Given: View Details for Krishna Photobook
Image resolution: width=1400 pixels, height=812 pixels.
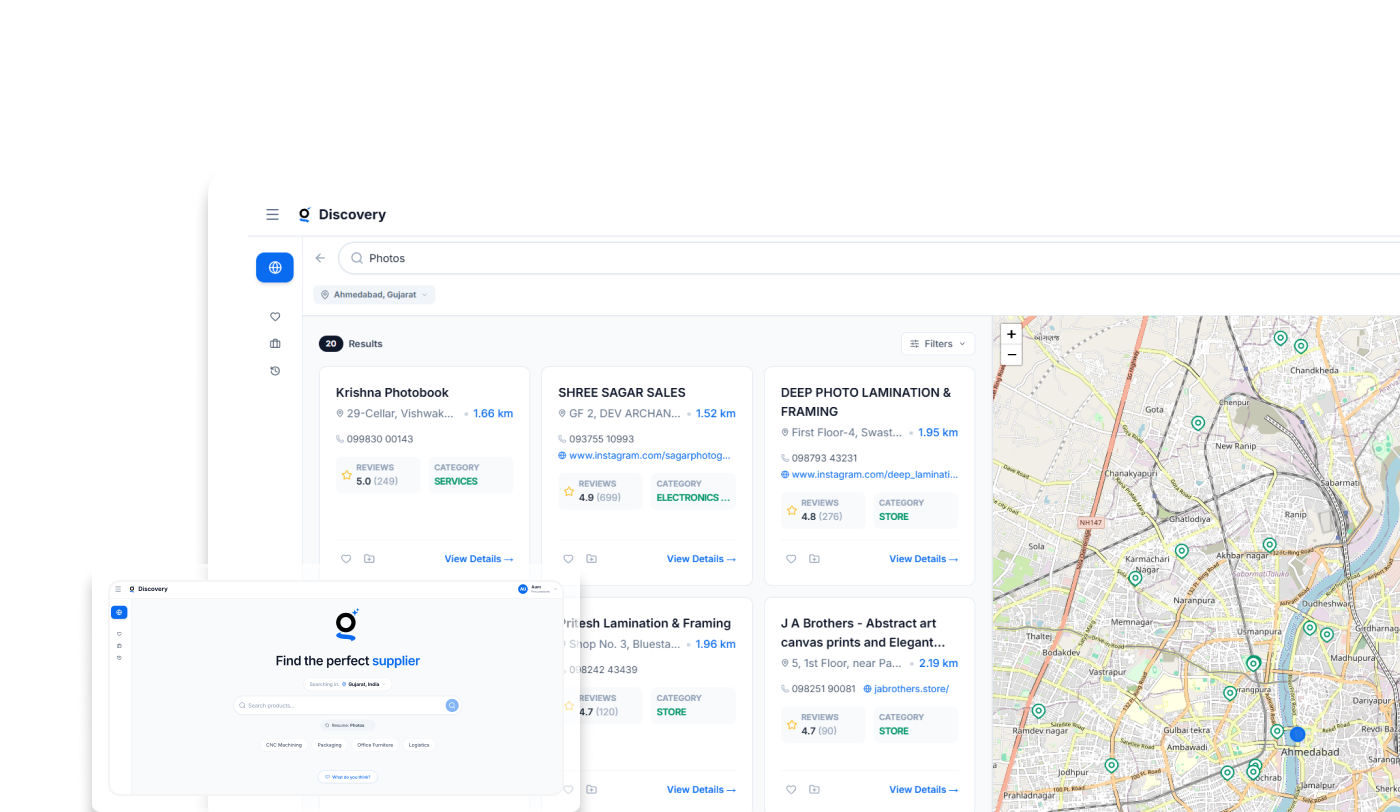Looking at the screenshot, I should point(478,559).
